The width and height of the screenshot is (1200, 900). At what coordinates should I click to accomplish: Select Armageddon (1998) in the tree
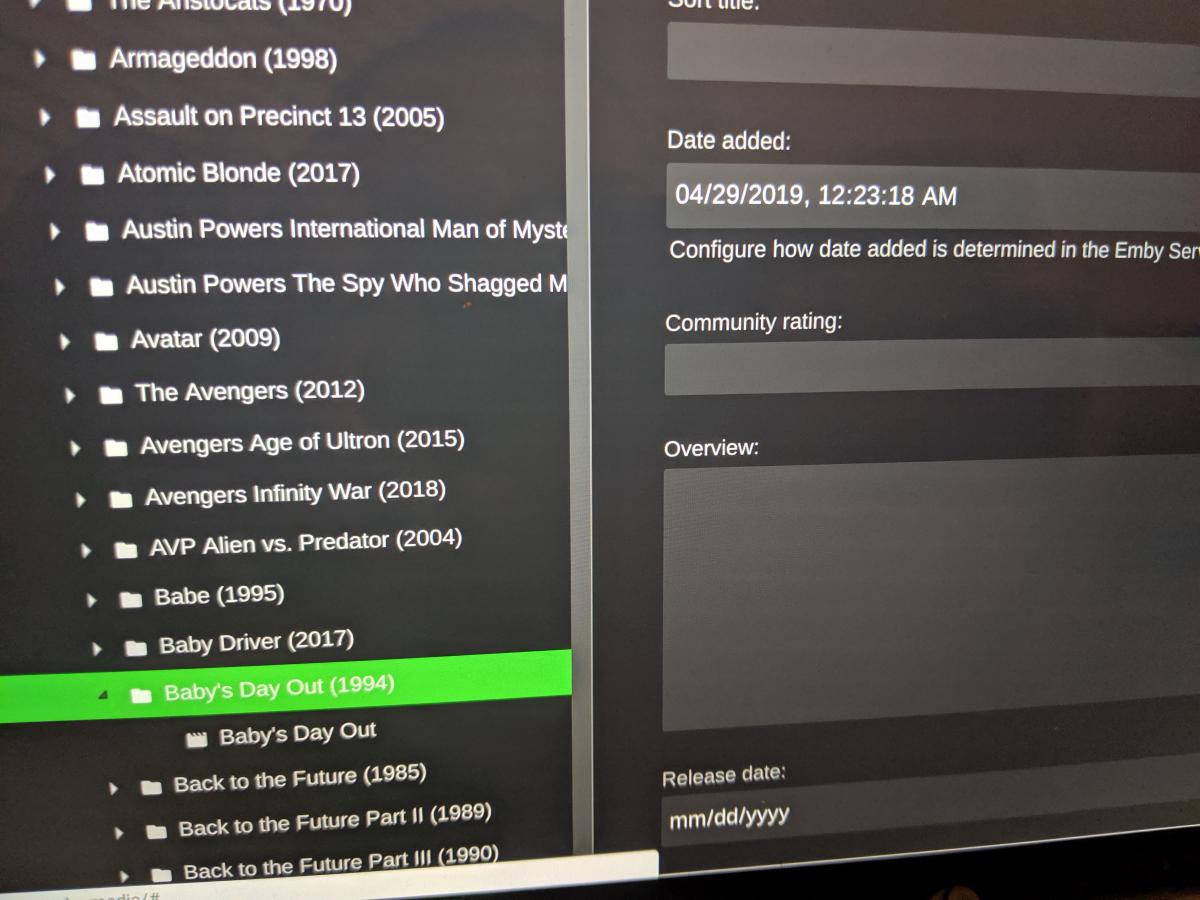pos(223,59)
